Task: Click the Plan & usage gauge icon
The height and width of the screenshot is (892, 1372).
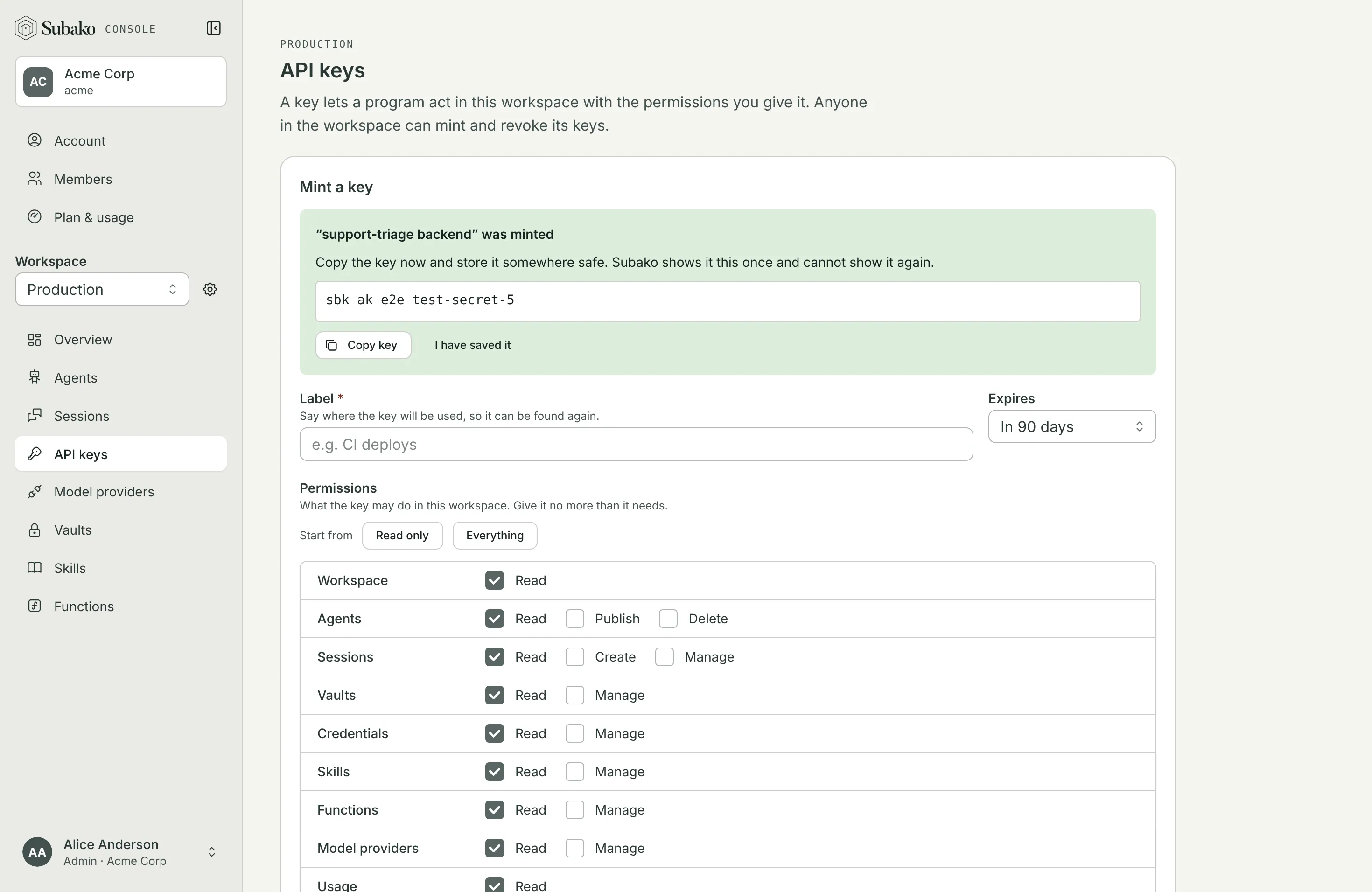Action: [35, 216]
